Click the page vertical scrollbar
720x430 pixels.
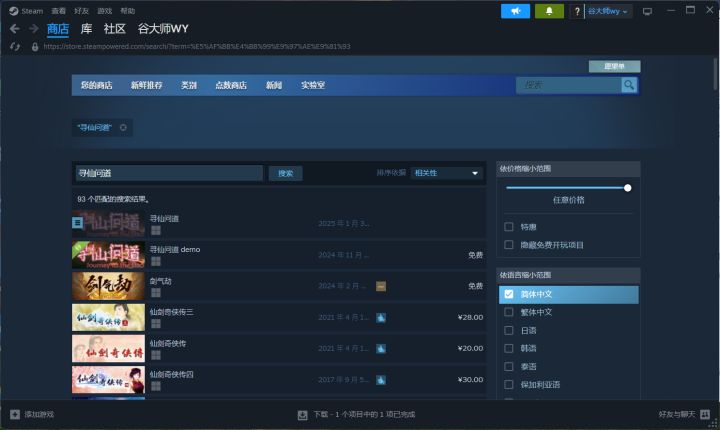(x=715, y=74)
